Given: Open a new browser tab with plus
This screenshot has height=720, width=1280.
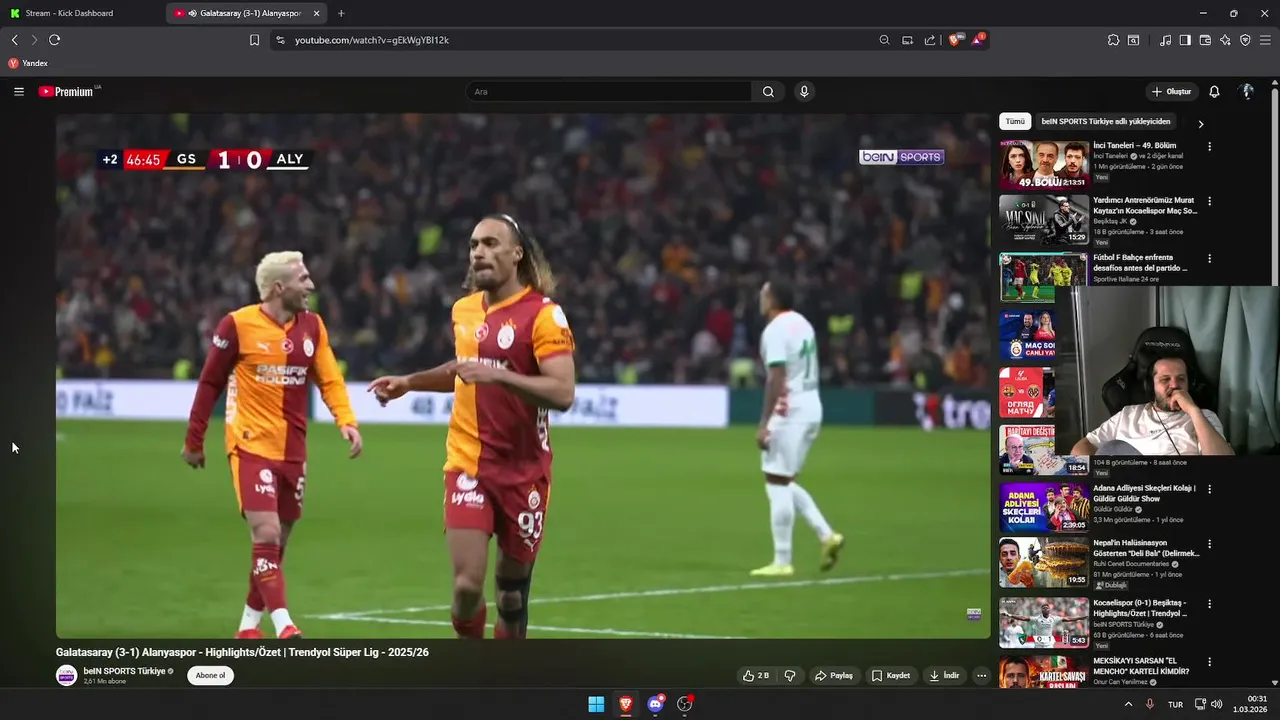Looking at the screenshot, I should point(341,13).
